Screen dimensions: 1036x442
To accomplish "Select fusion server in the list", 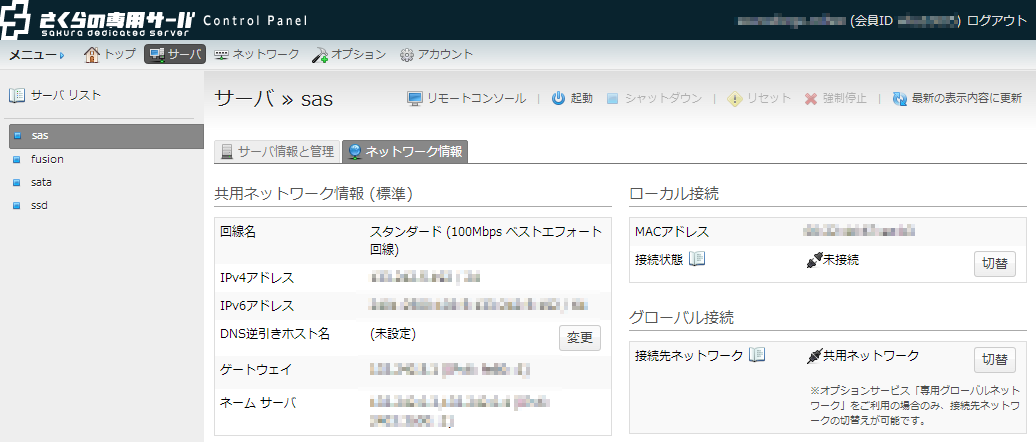I will 47,158.
